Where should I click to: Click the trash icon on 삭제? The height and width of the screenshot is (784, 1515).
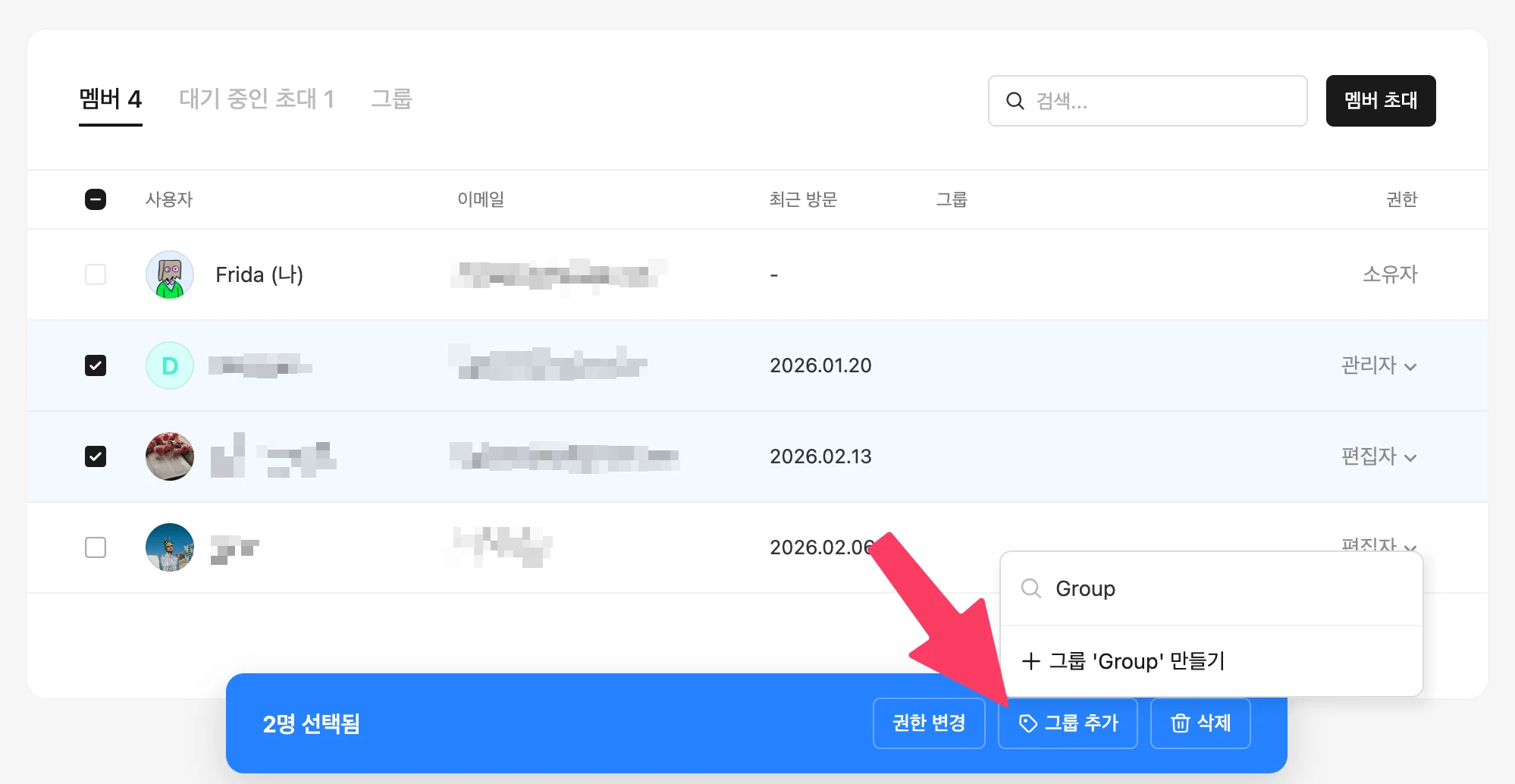1180,724
